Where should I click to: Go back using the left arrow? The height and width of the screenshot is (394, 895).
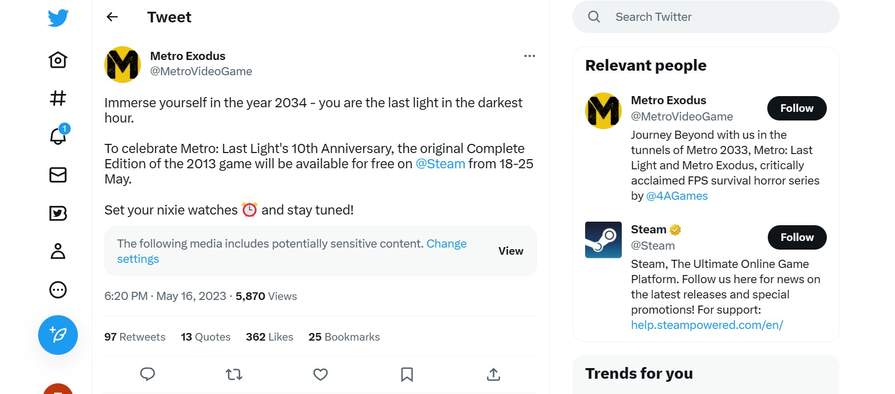click(112, 17)
